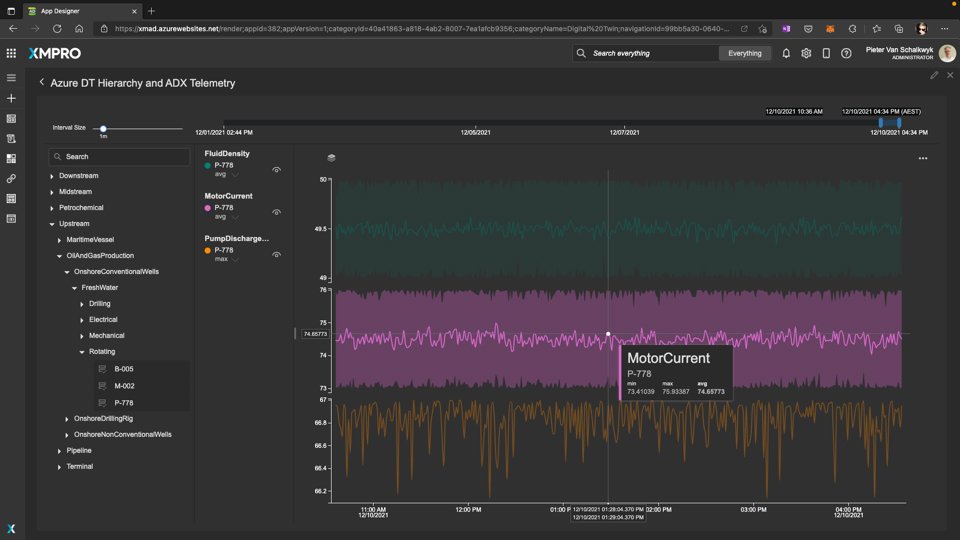
Task: Select P-778 in the hierarchy tree
Action: coord(124,403)
